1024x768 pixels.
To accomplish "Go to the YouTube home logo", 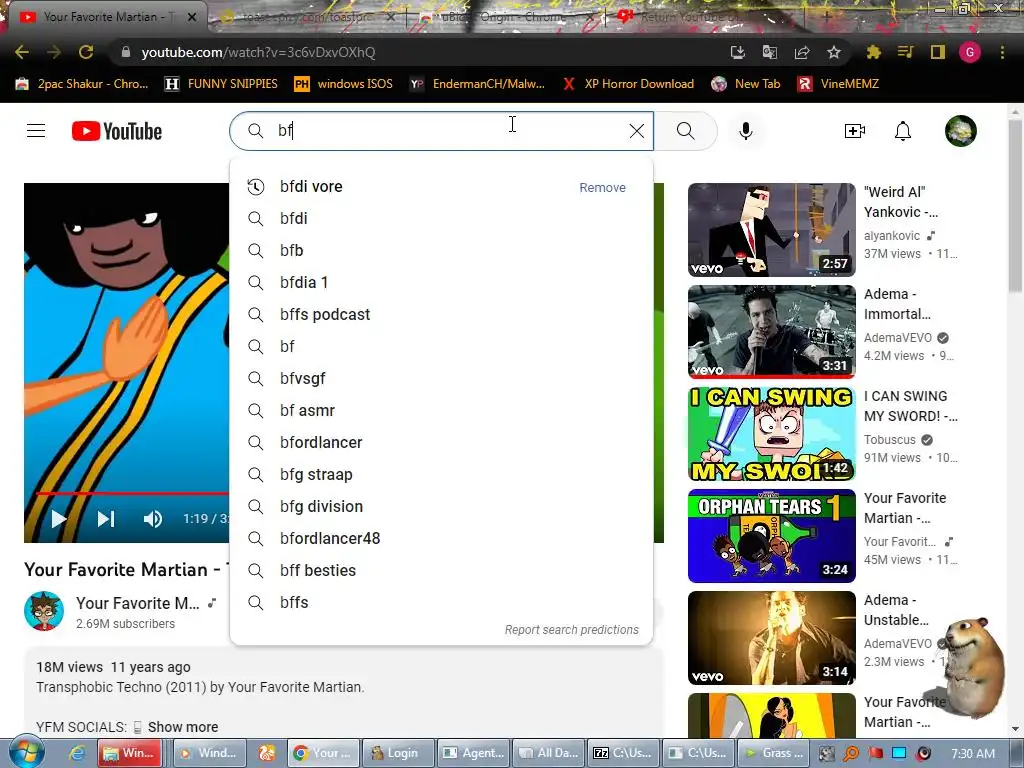I will [x=117, y=131].
